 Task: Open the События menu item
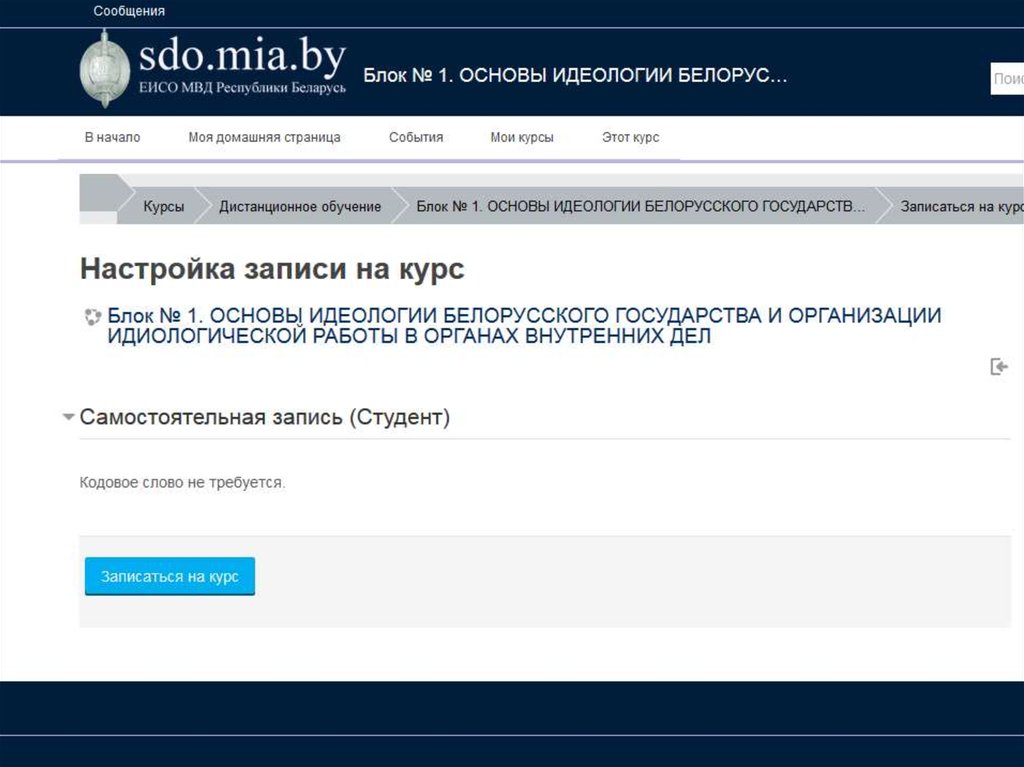click(416, 138)
